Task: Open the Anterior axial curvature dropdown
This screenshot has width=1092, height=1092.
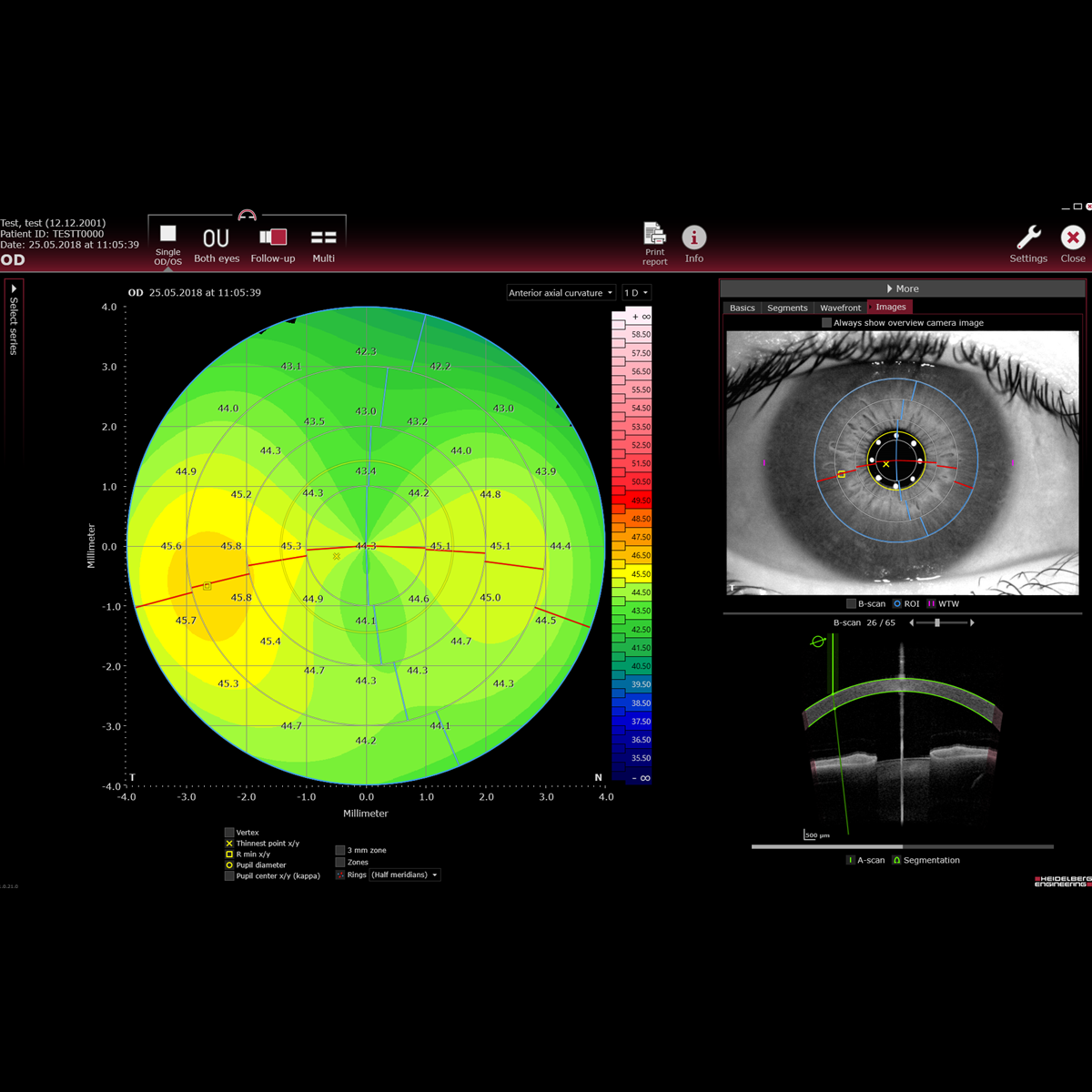Action: point(561,293)
